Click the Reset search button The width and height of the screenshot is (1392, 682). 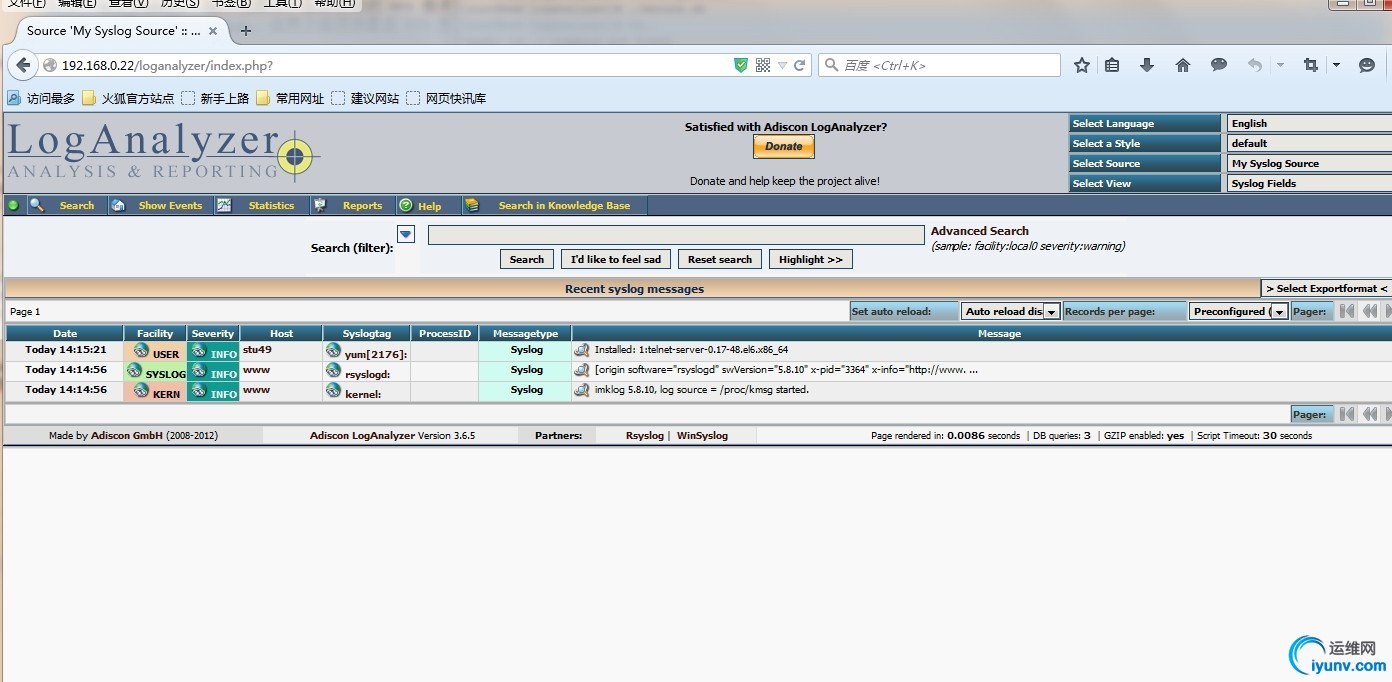(x=720, y=259)
